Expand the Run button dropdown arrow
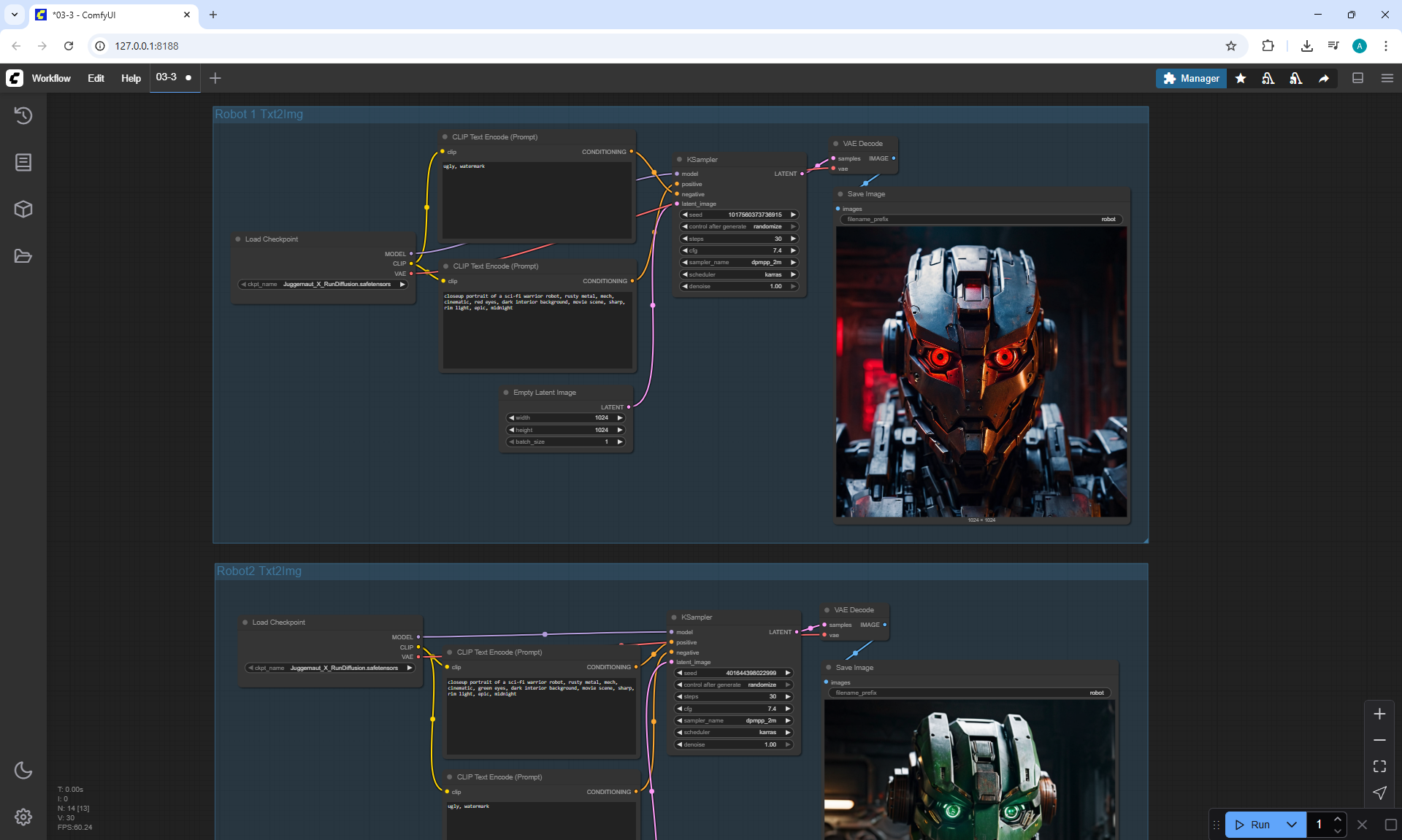The height and width of the screenshot is (840, 1402). tap(1292, 825)
